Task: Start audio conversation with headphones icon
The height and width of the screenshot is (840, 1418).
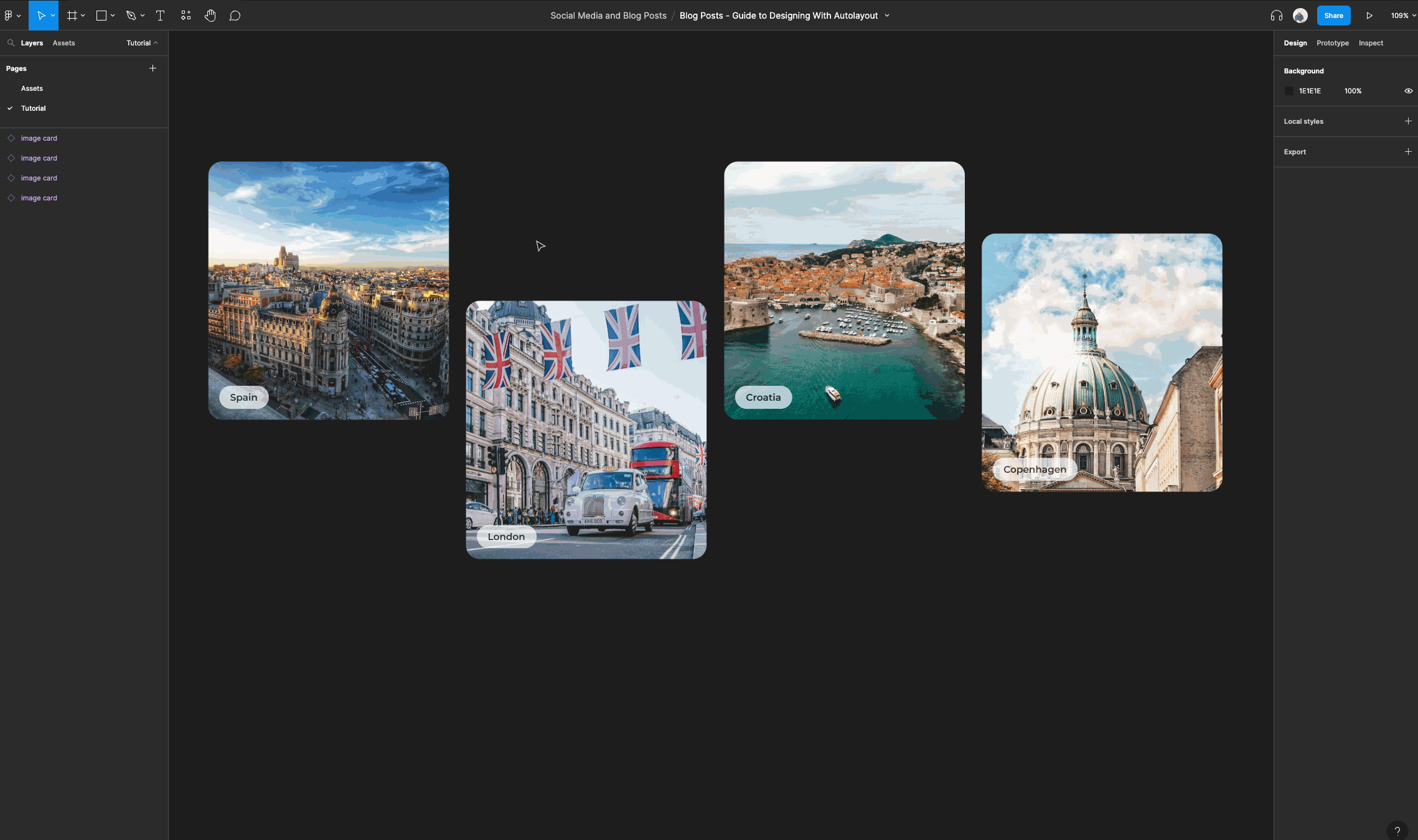Action: 1277,16
